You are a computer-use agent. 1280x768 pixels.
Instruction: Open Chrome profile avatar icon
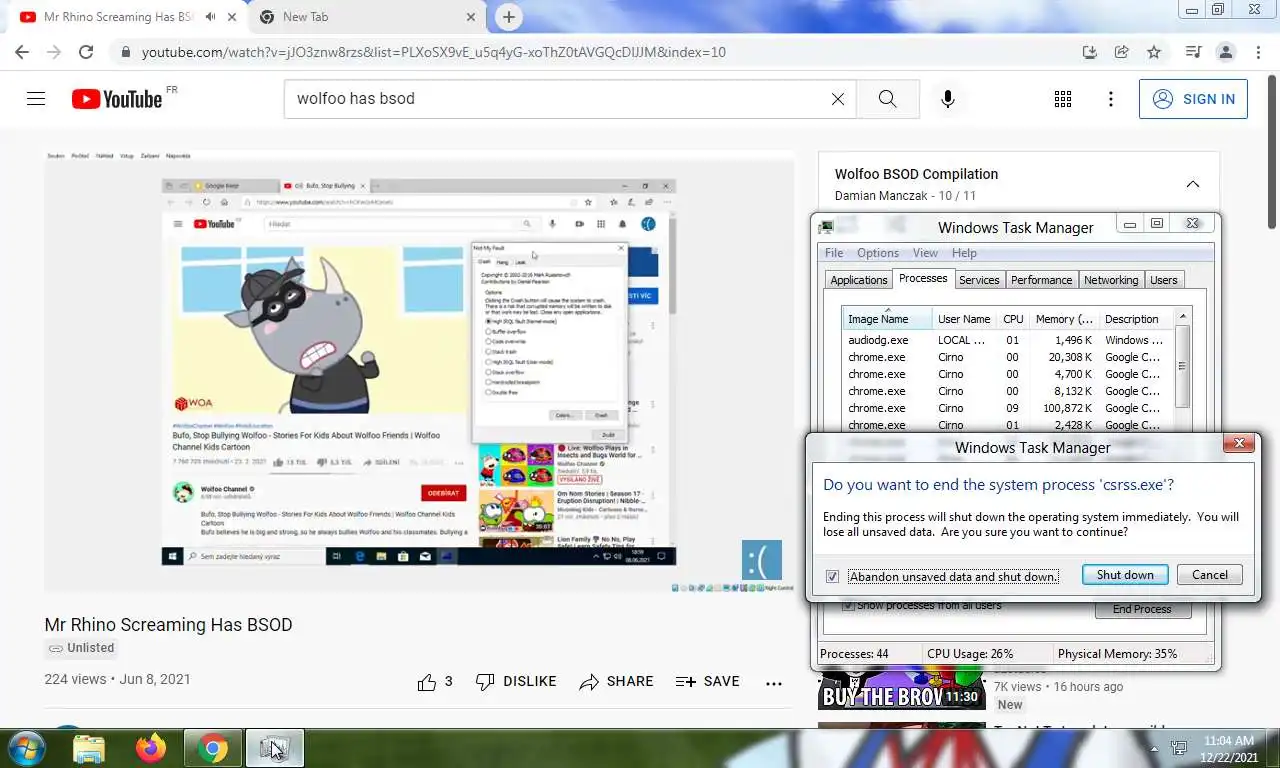click(x=1225, y=52)
